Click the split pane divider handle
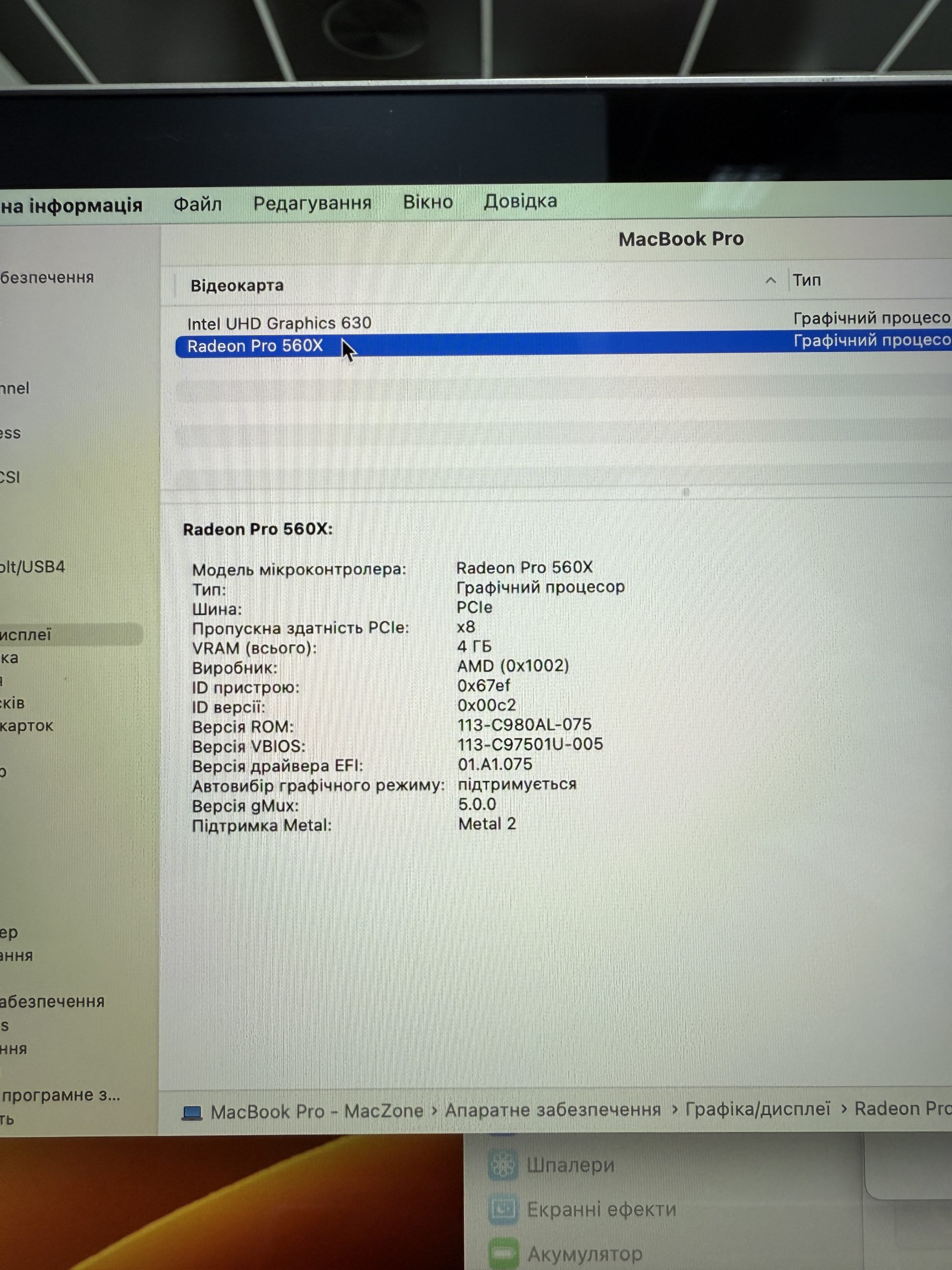Image resolution: width=952 pixels, height=1270 pixels. coord(685,492)
